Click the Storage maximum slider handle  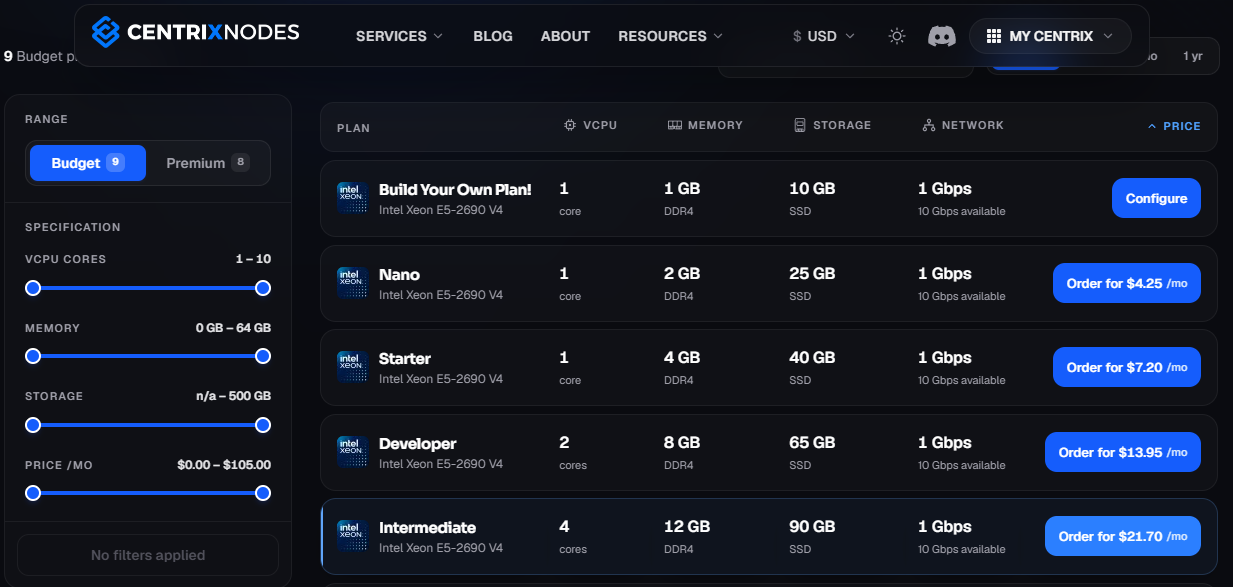point(263,425)
